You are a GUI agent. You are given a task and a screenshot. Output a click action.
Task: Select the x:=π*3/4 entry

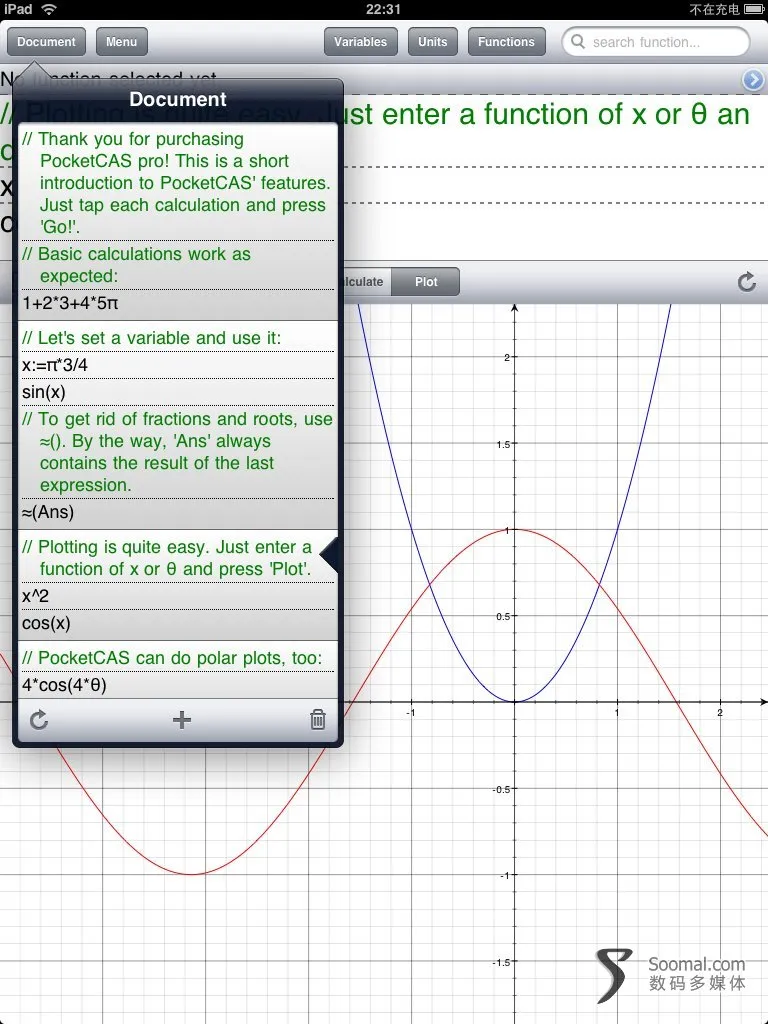[178, 365]
